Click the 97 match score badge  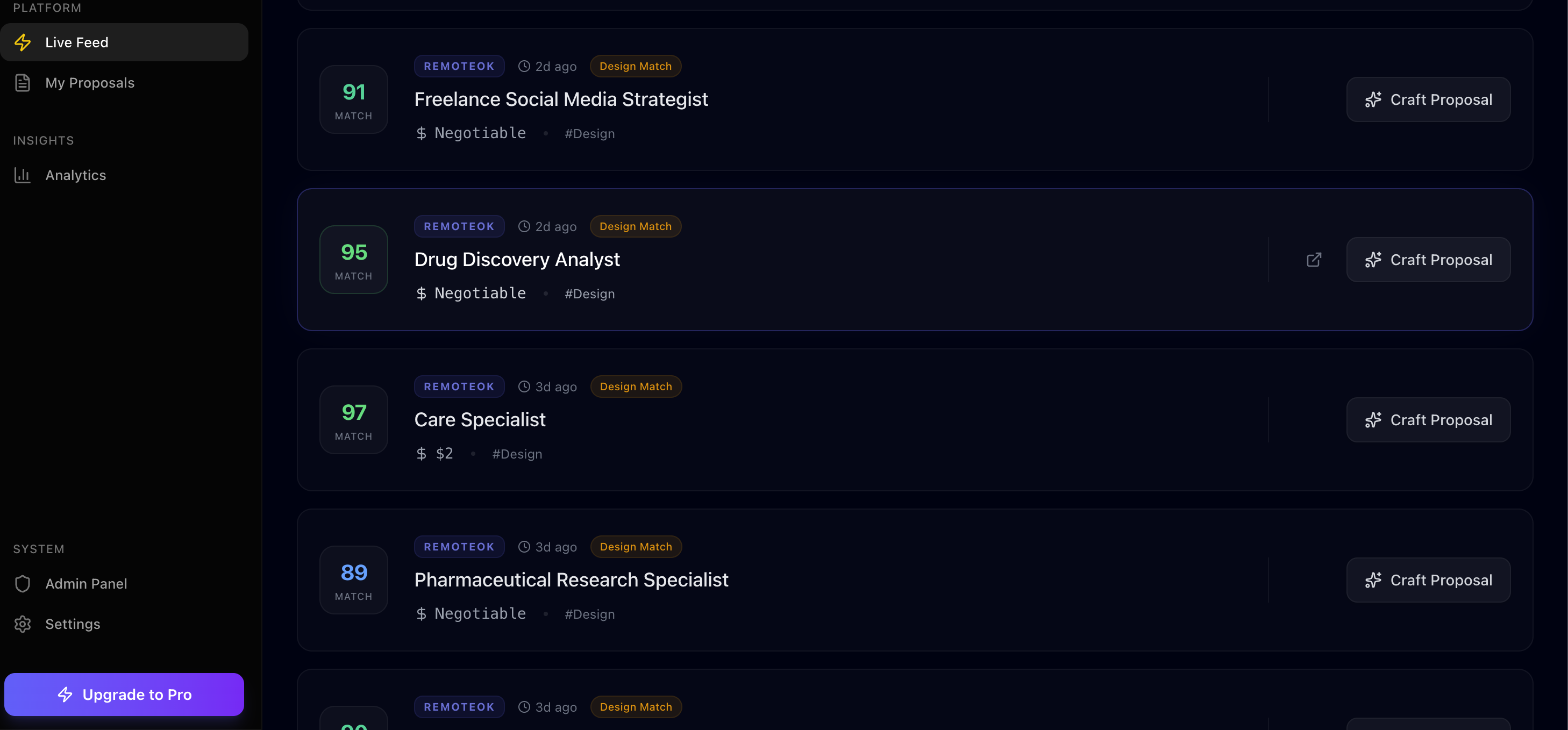(354, 420)
